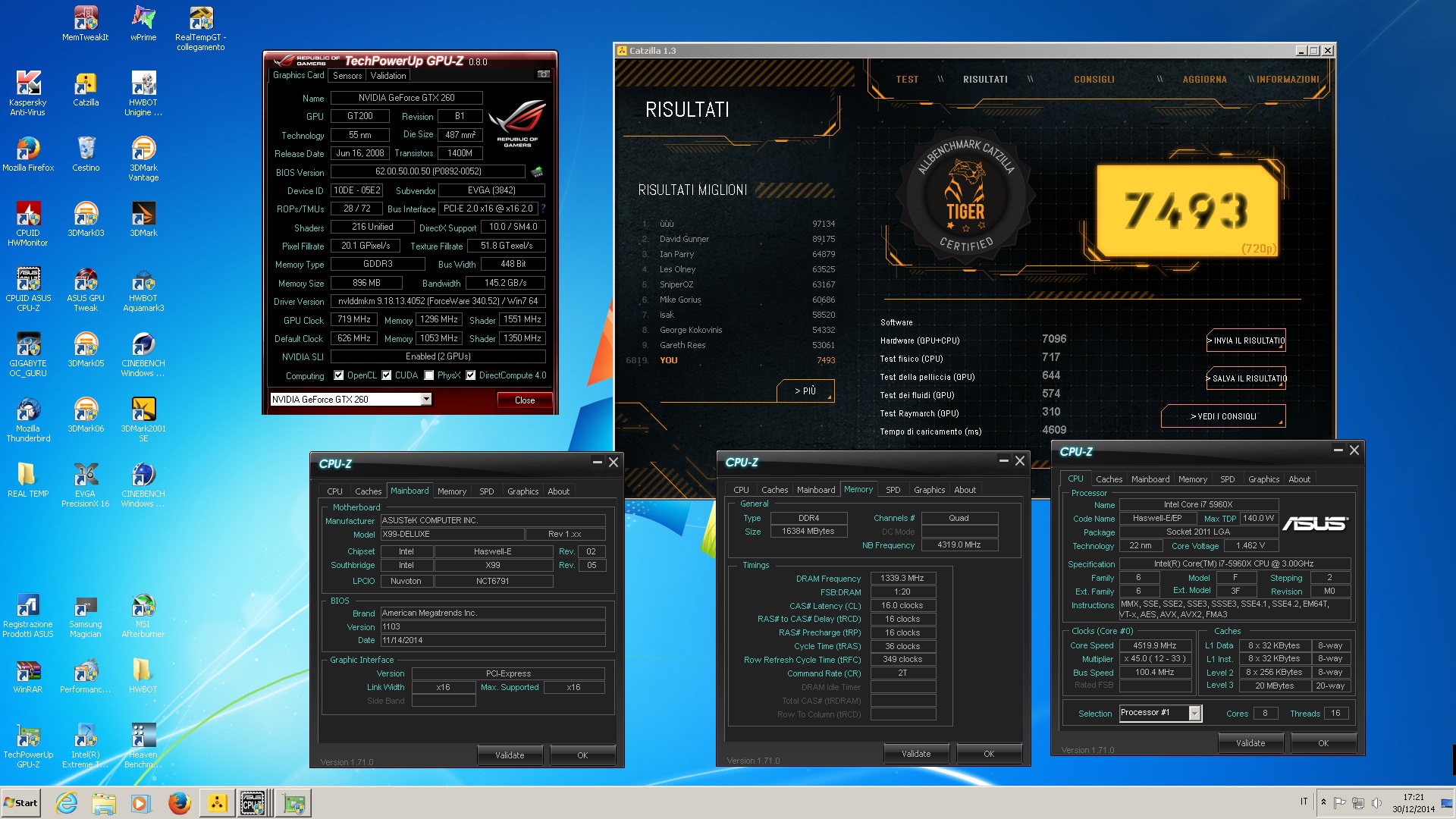This screenshot has width=1456, height=819.
Task: Launch GIGABYTE OC_GURU icon
Action: (28, 354)
